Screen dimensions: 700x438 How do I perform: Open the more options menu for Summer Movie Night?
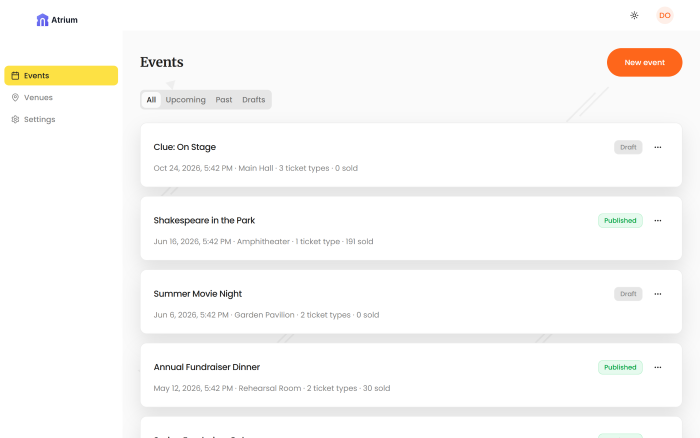click(x=658, y=294)
